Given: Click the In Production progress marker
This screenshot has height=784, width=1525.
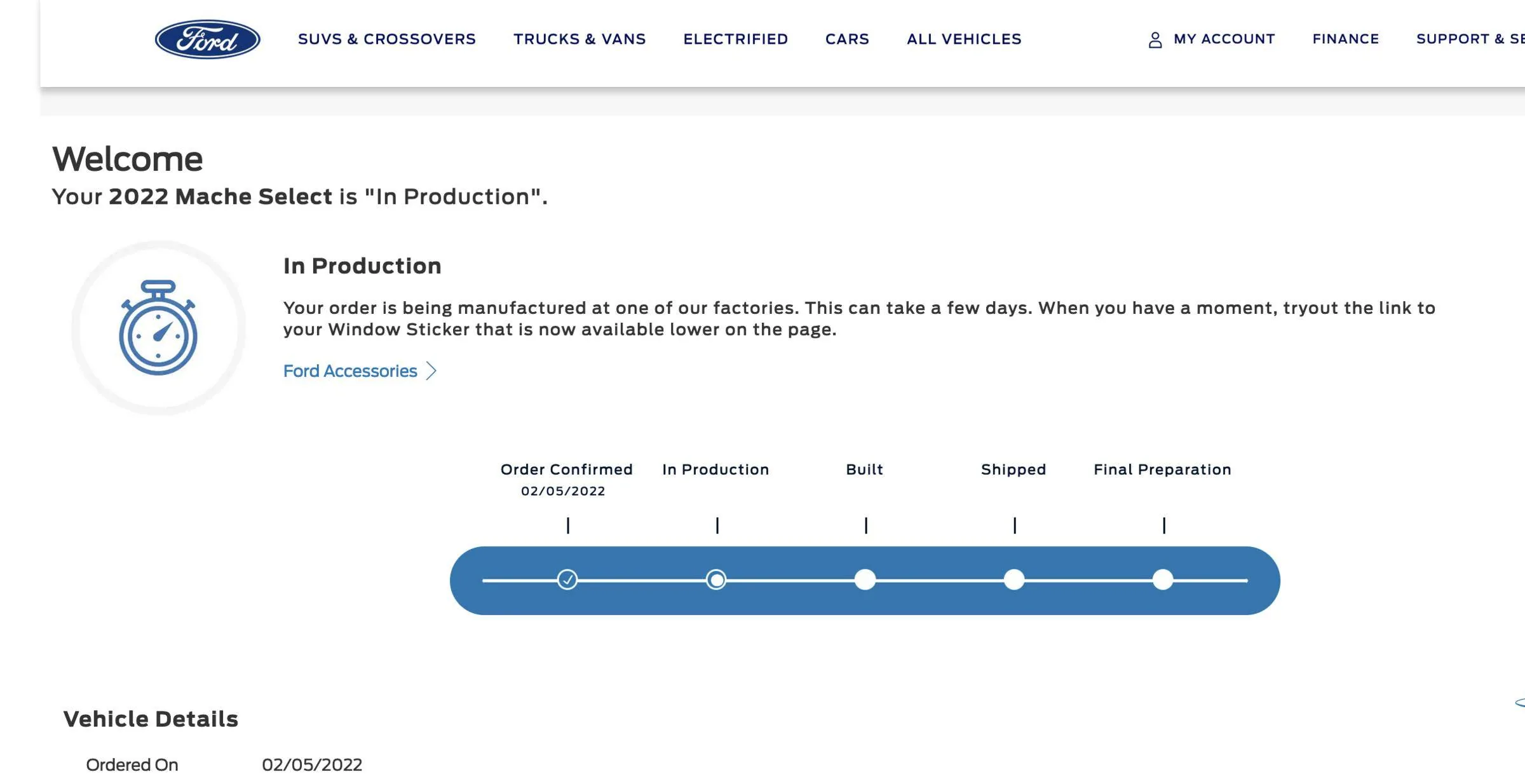Looking at the screenshot, I should [716, 579].
